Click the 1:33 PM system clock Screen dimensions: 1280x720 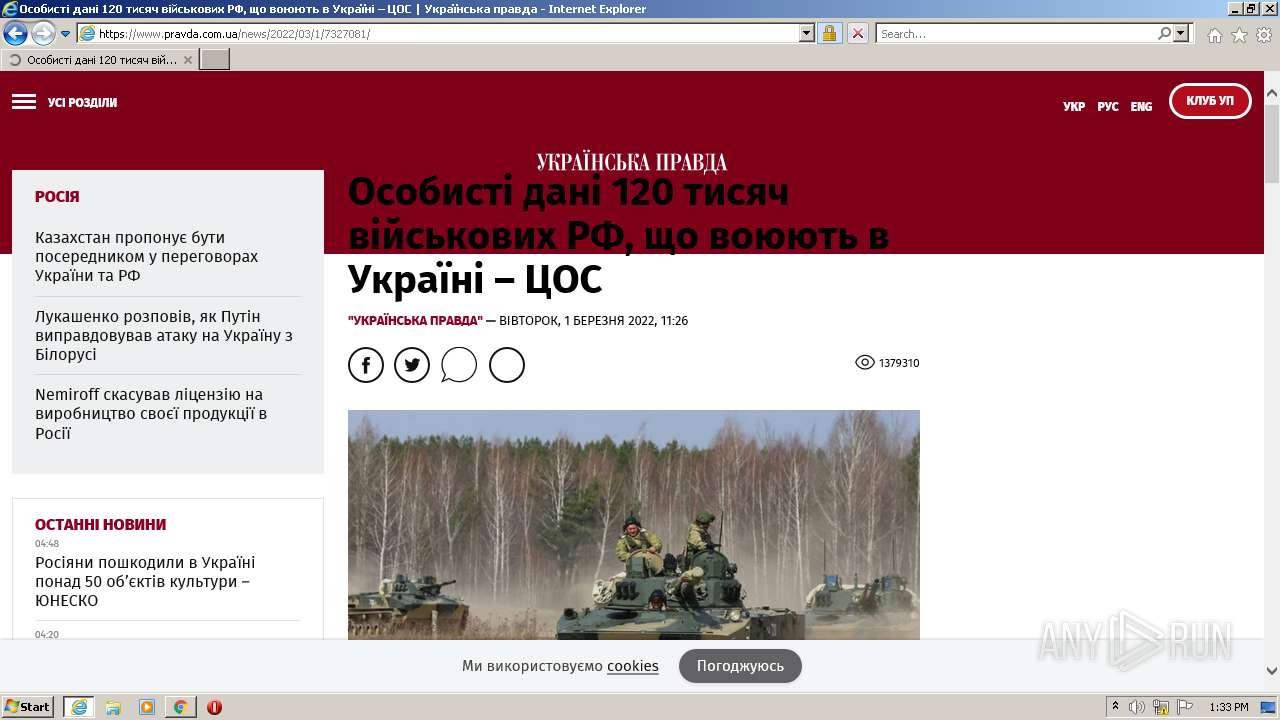(1228, 707)
